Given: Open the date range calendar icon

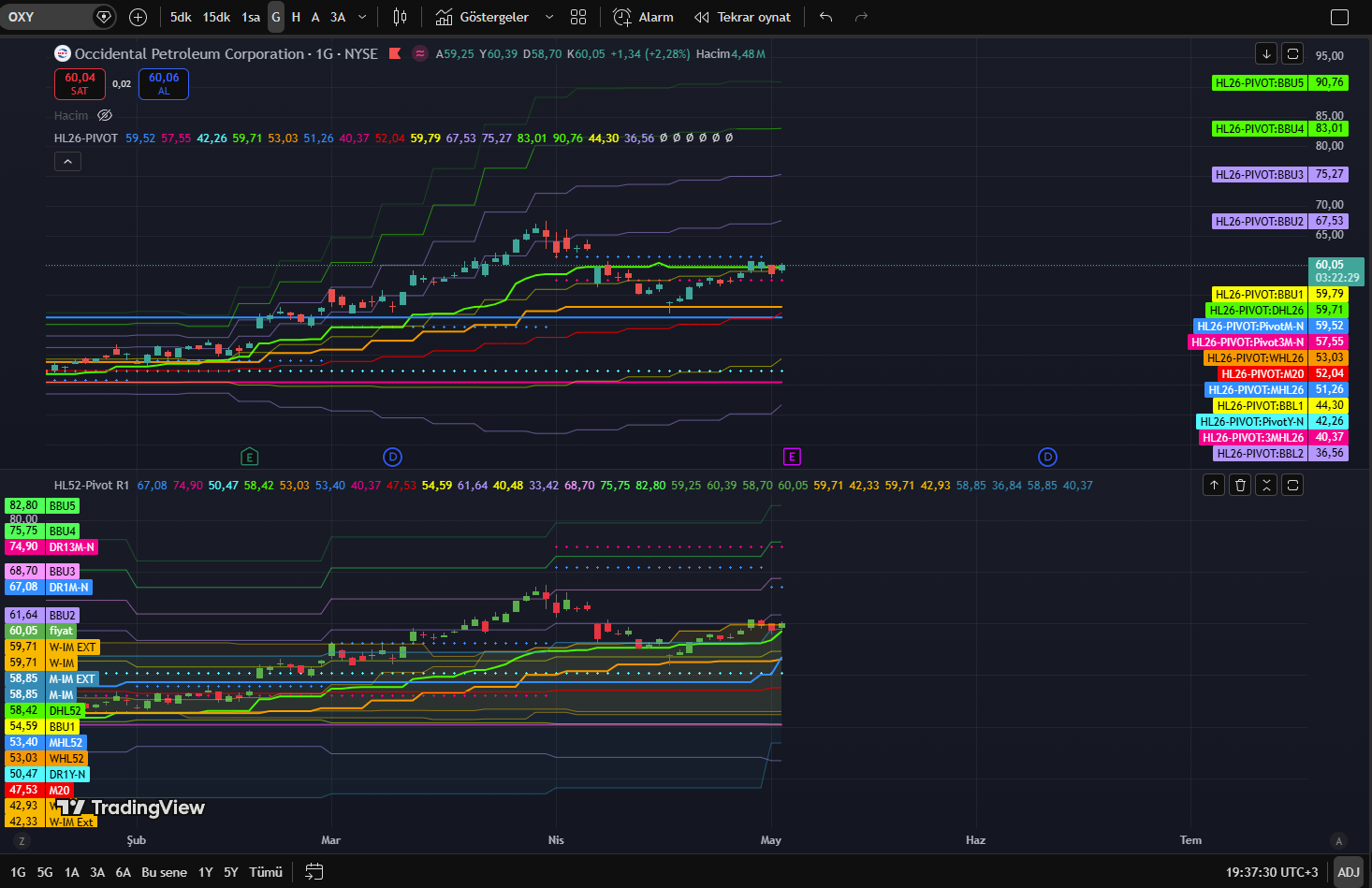Looking at the screenshot, I should (314, 872).
